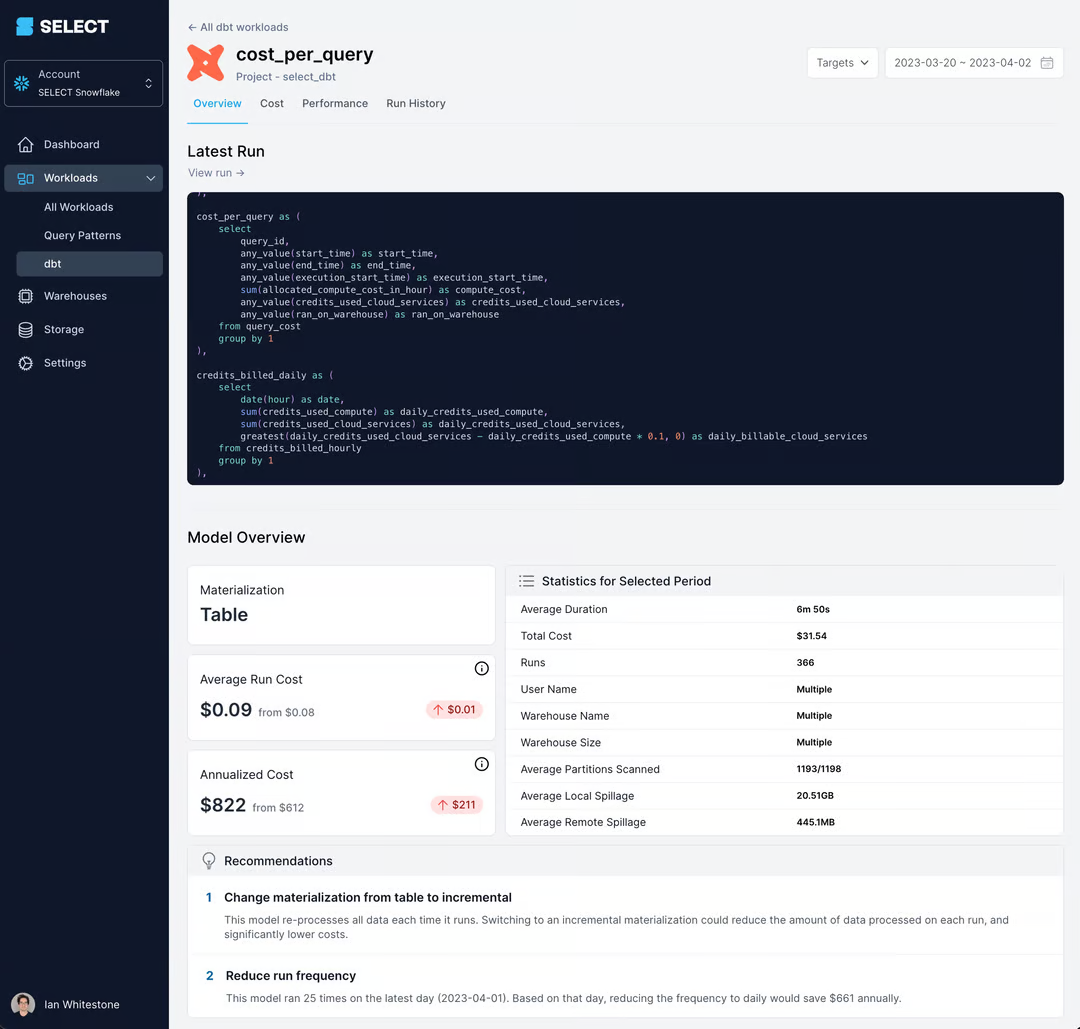Screen dimensions: 1080x1029
Task: Click the Average Duration 6m 50s value
Action: [x=813, y=610]
